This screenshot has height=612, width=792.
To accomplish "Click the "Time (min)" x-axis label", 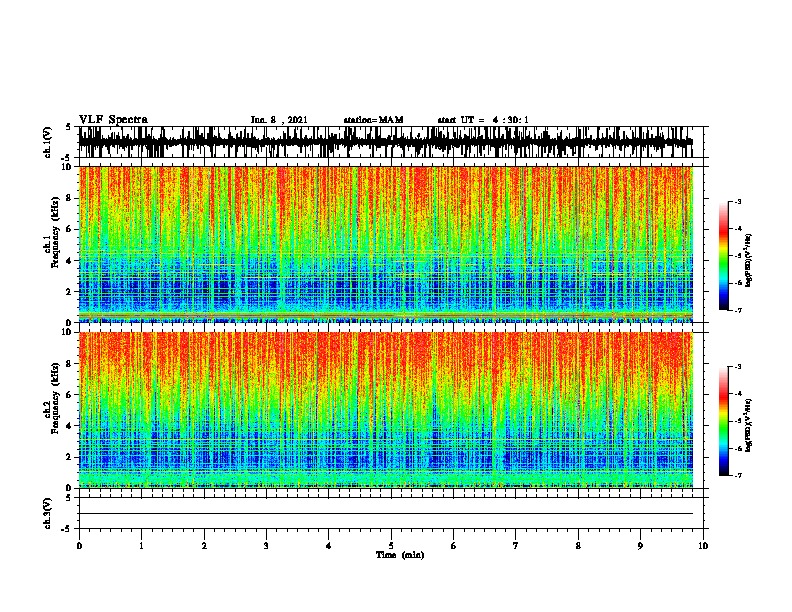I will pyautogui.click(x=400, y=555).
